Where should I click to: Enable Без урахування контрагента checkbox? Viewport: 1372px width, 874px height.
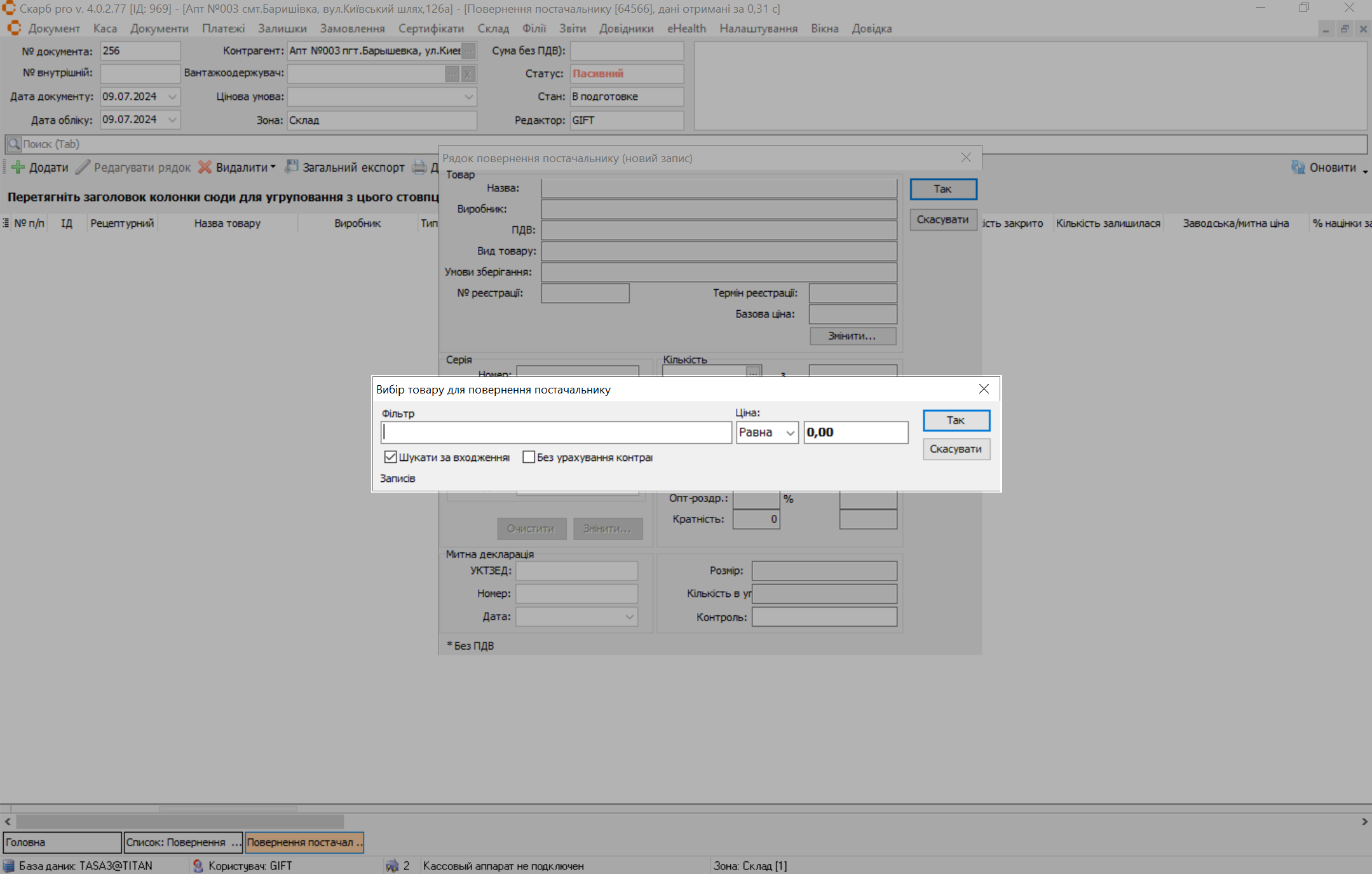528,457
